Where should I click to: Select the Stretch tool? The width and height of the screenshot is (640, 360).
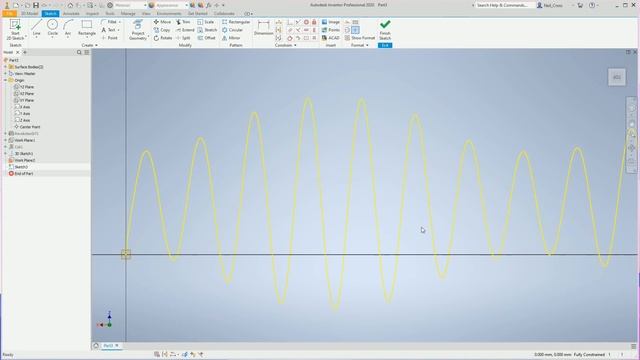[x=207, y=30]
